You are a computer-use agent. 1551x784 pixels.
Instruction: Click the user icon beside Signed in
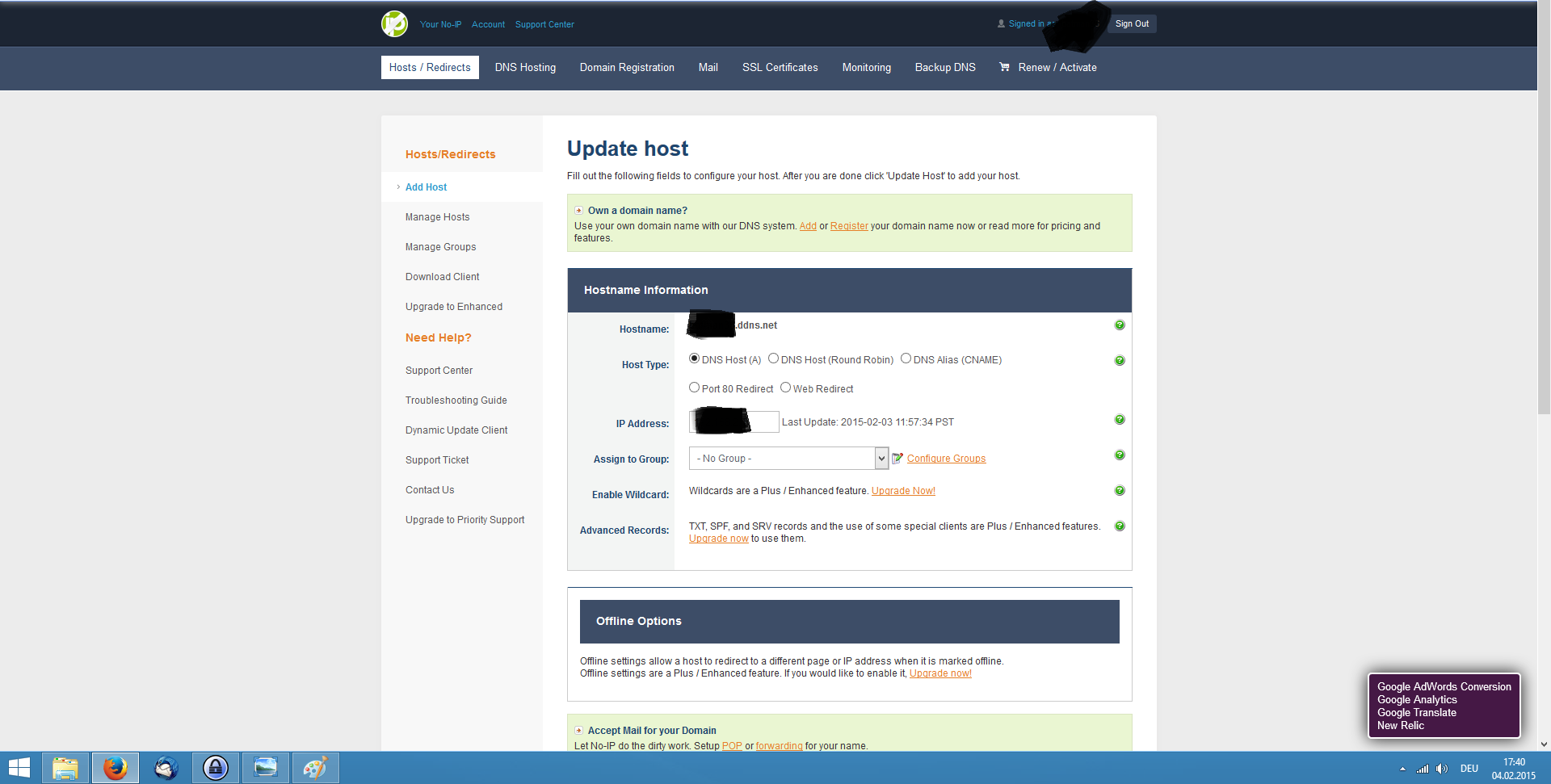click(1002, 24)
